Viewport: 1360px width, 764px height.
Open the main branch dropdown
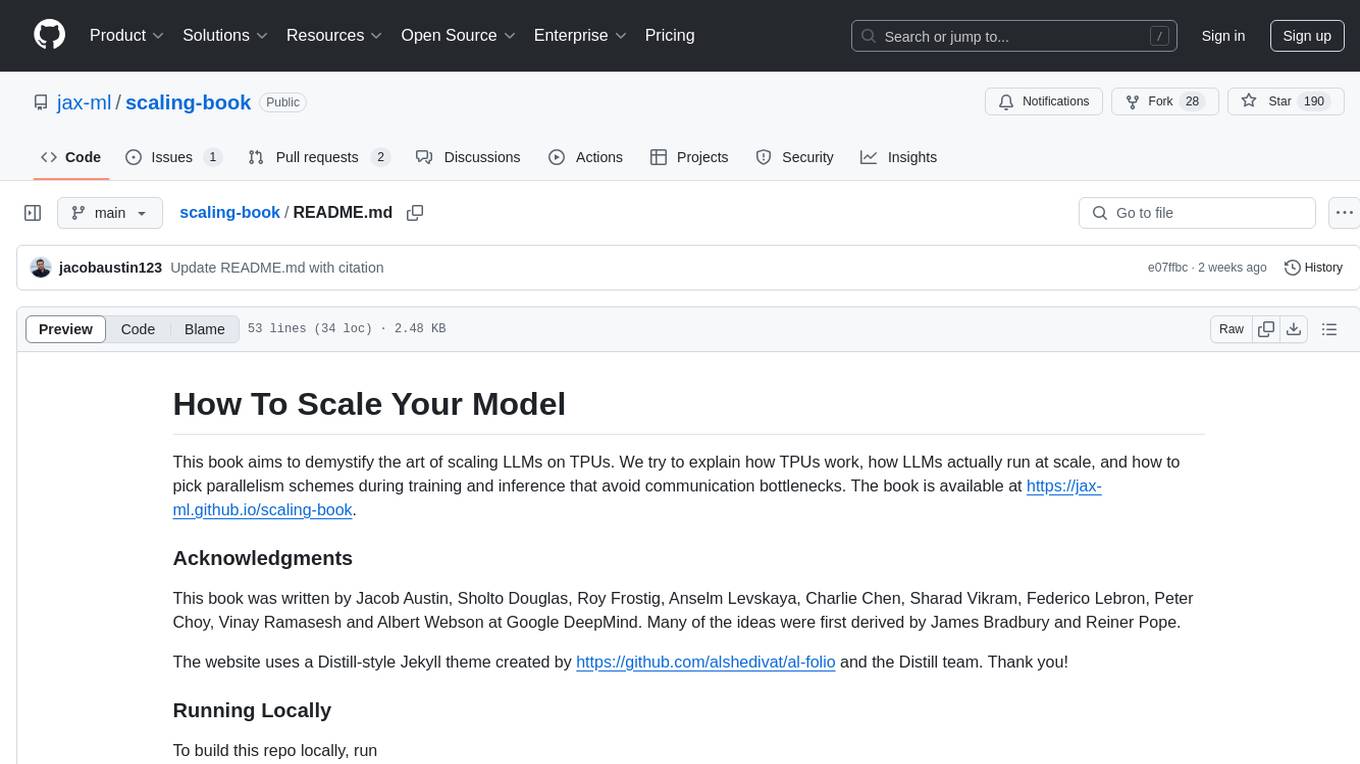coord(110,213)
